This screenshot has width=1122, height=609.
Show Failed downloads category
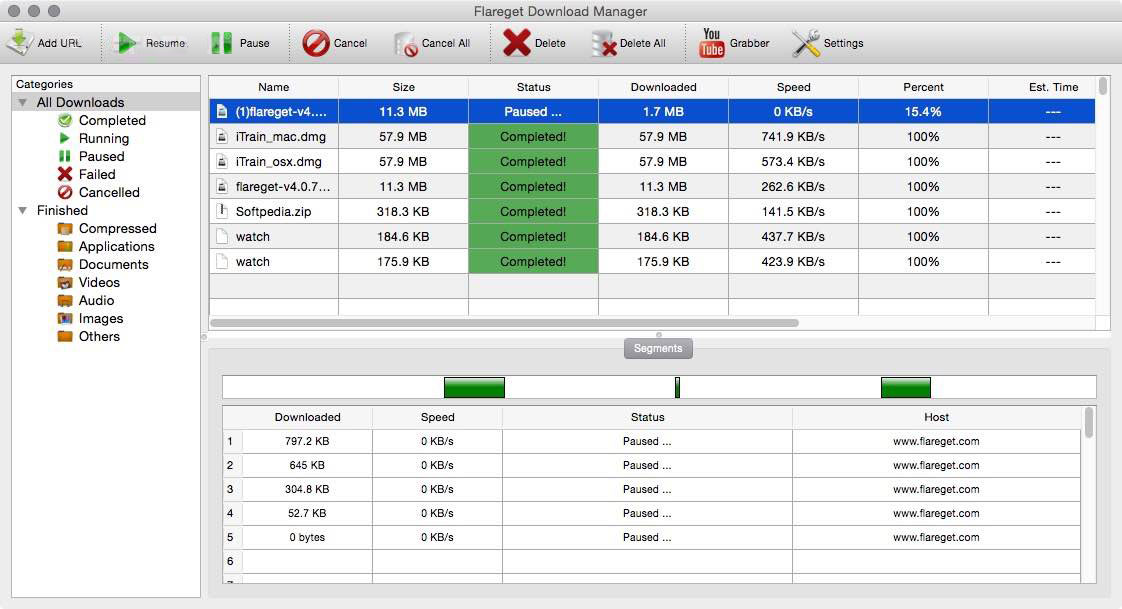pos(97,174)
